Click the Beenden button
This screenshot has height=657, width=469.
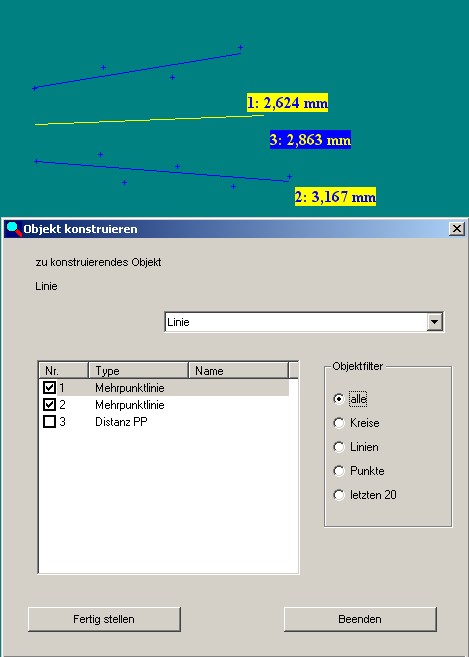pyautogui.click(x=360, y=619)
